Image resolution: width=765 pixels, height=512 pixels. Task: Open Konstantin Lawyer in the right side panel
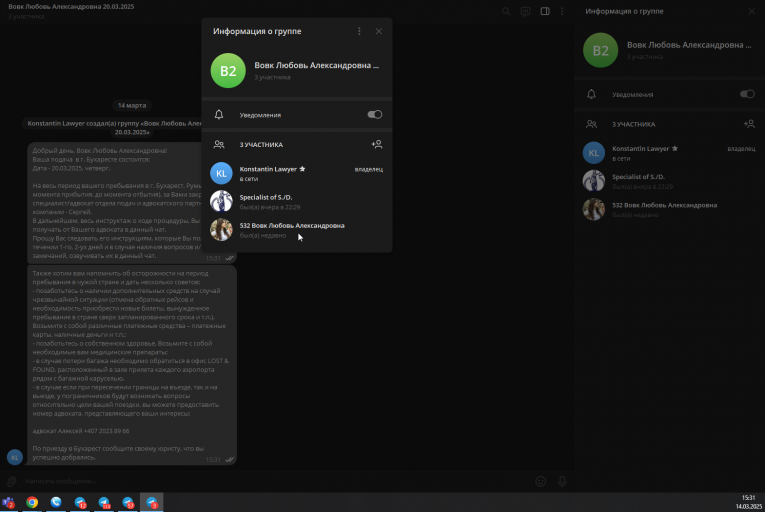click(x=669, y=153)
